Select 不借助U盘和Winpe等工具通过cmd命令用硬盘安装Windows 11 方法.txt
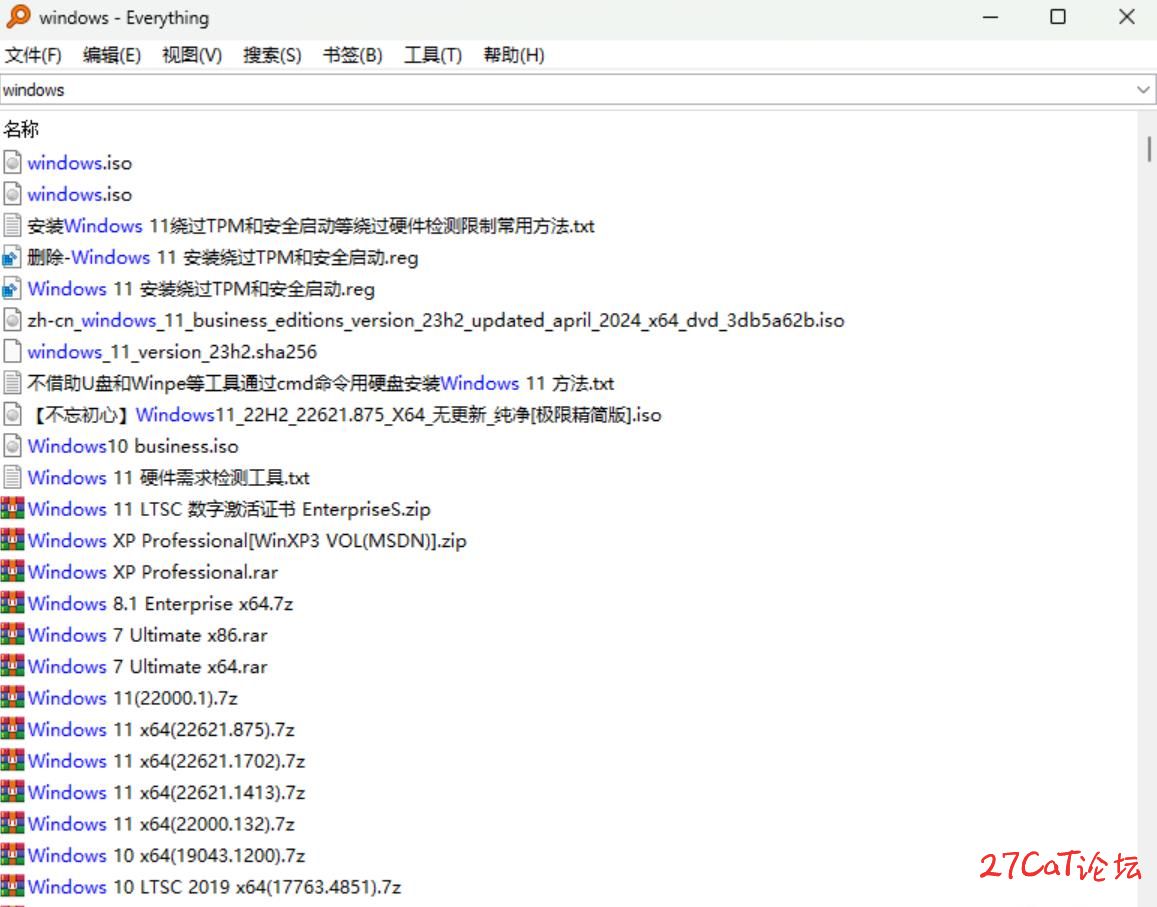1157x907 pixels. [x=320, y=383]
